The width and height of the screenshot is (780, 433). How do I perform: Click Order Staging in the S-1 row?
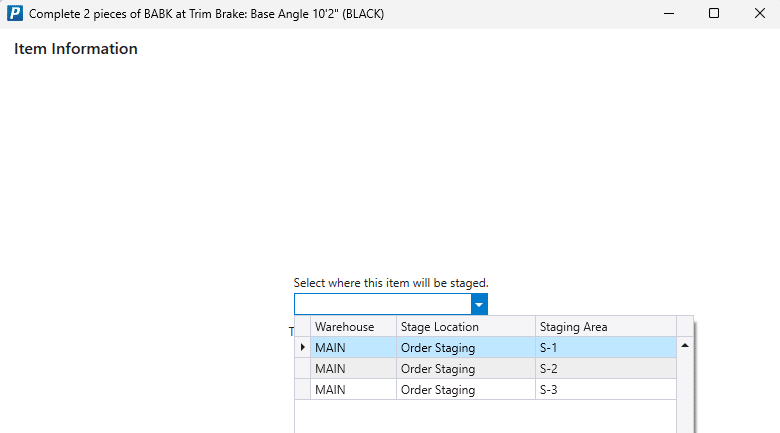[x=465, y=348]
